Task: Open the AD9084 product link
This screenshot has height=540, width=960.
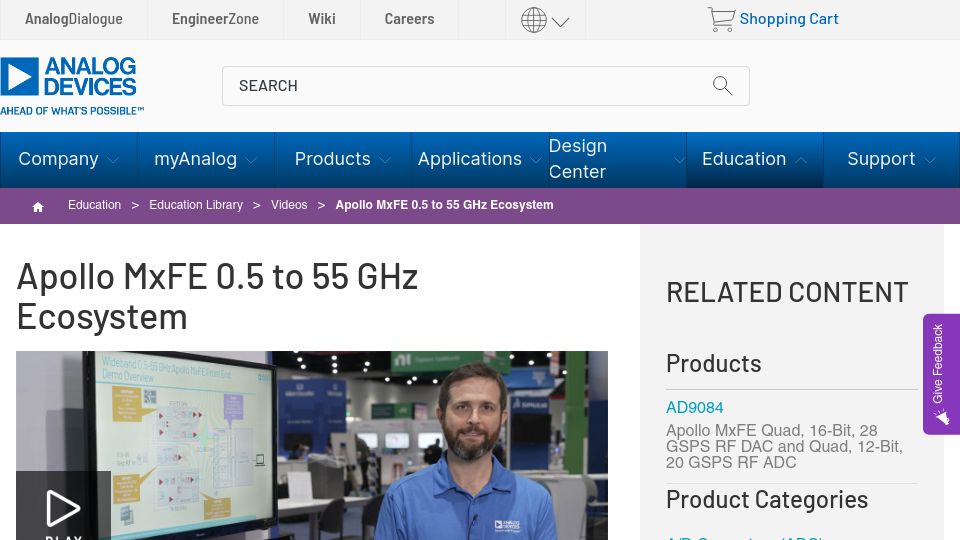Action: pyautogui.click(x=694, y=408)
